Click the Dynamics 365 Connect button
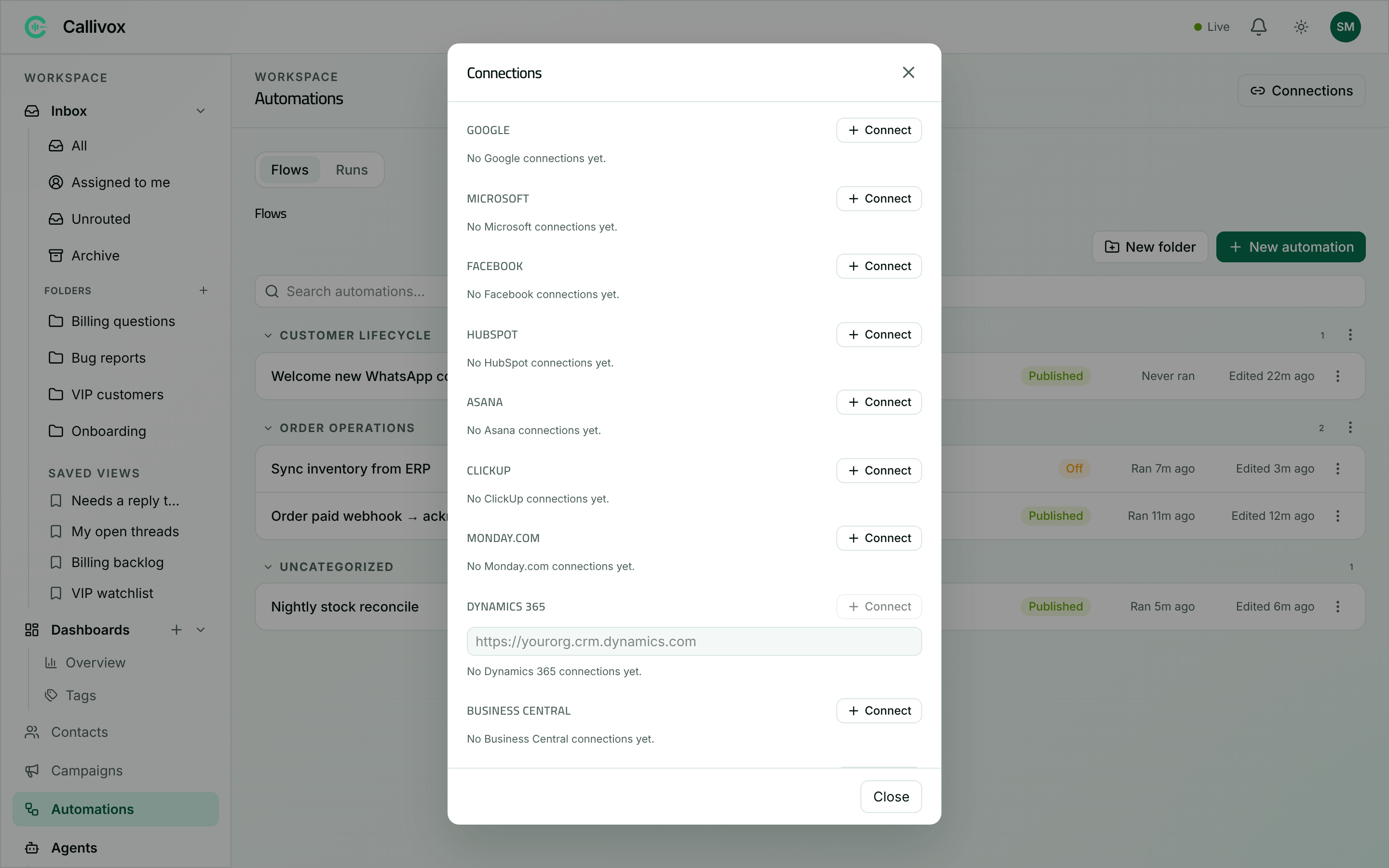Viewport: 1389px width, 868px height. pos(879,607)
